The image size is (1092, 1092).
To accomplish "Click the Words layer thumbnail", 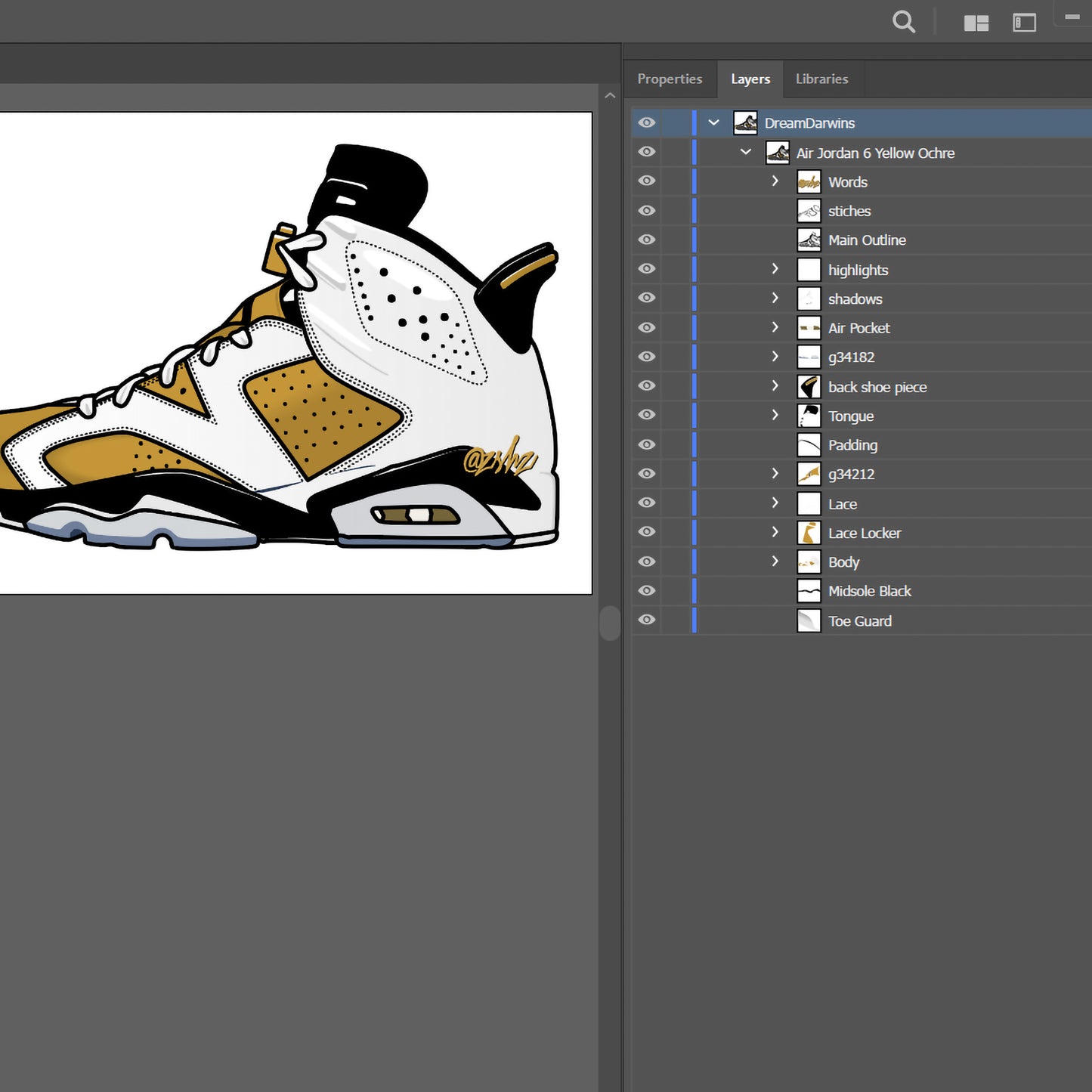I will 809,182.
